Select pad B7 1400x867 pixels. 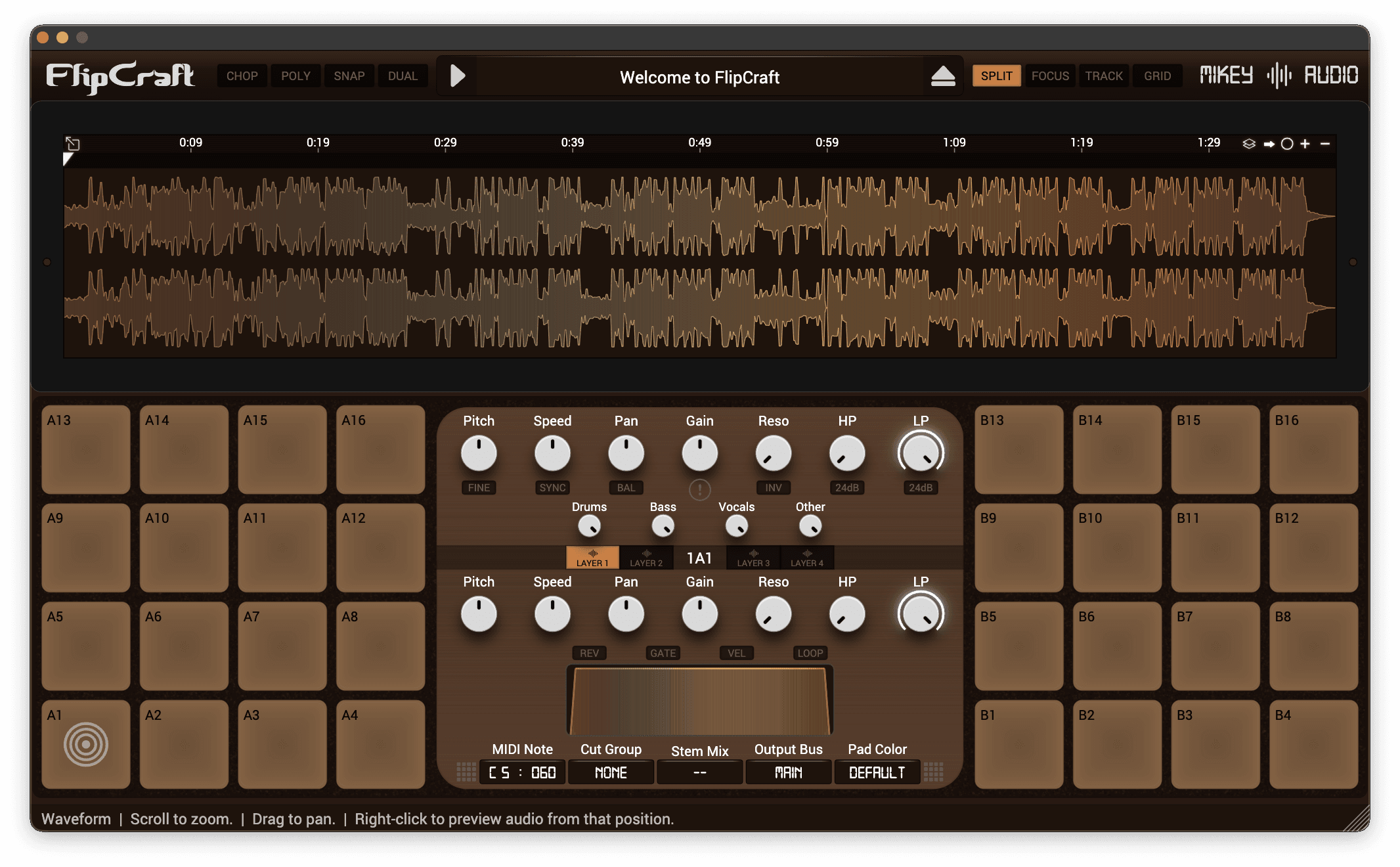point(1215,646)
